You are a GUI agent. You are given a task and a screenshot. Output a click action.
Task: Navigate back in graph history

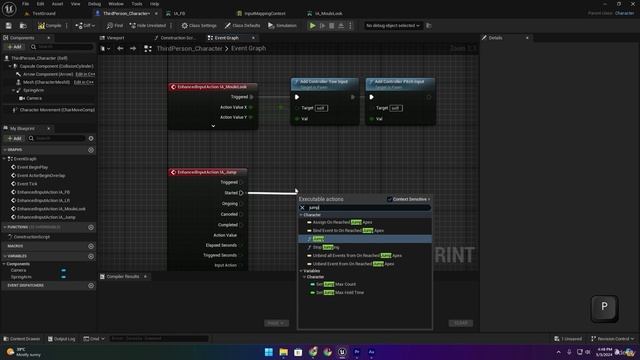pyautogui.click(x=120, y=49)
